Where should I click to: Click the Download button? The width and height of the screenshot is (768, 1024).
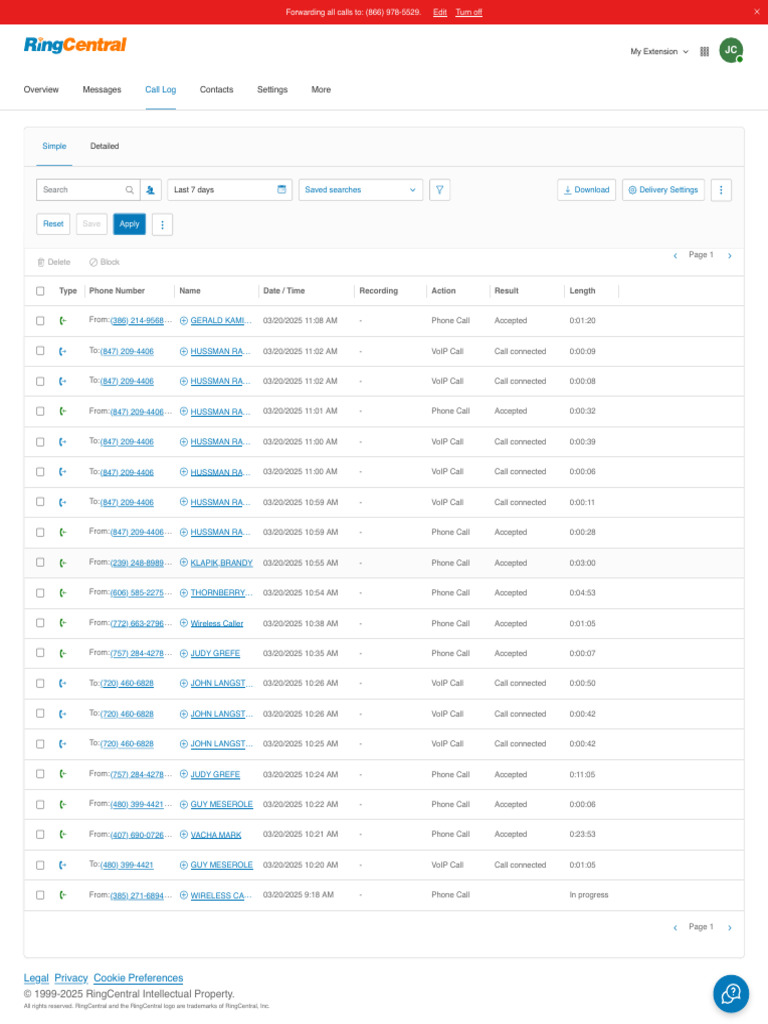click(586, 190)
